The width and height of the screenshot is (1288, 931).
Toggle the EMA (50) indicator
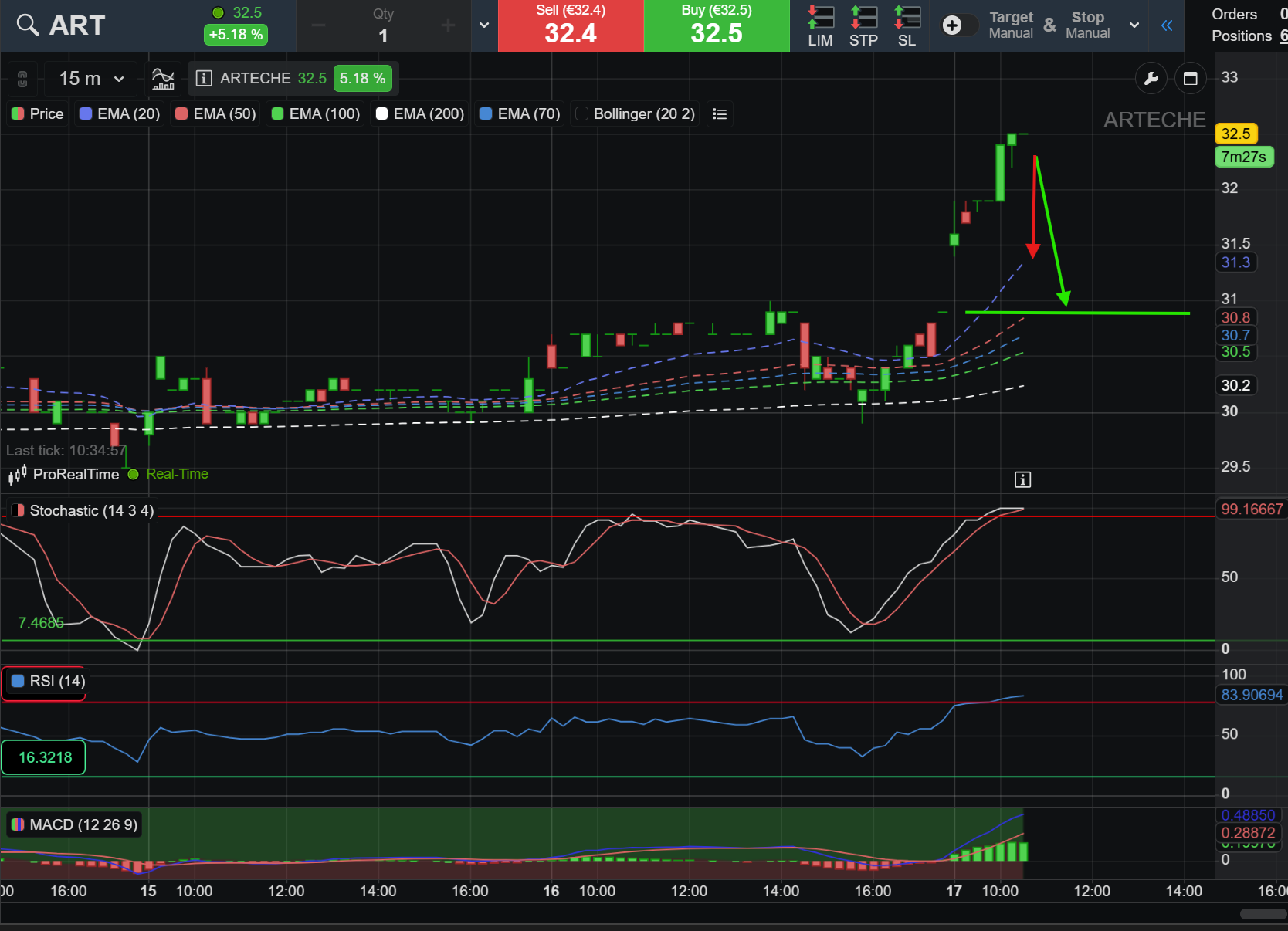pyautogui.click(x=215, y=114)
